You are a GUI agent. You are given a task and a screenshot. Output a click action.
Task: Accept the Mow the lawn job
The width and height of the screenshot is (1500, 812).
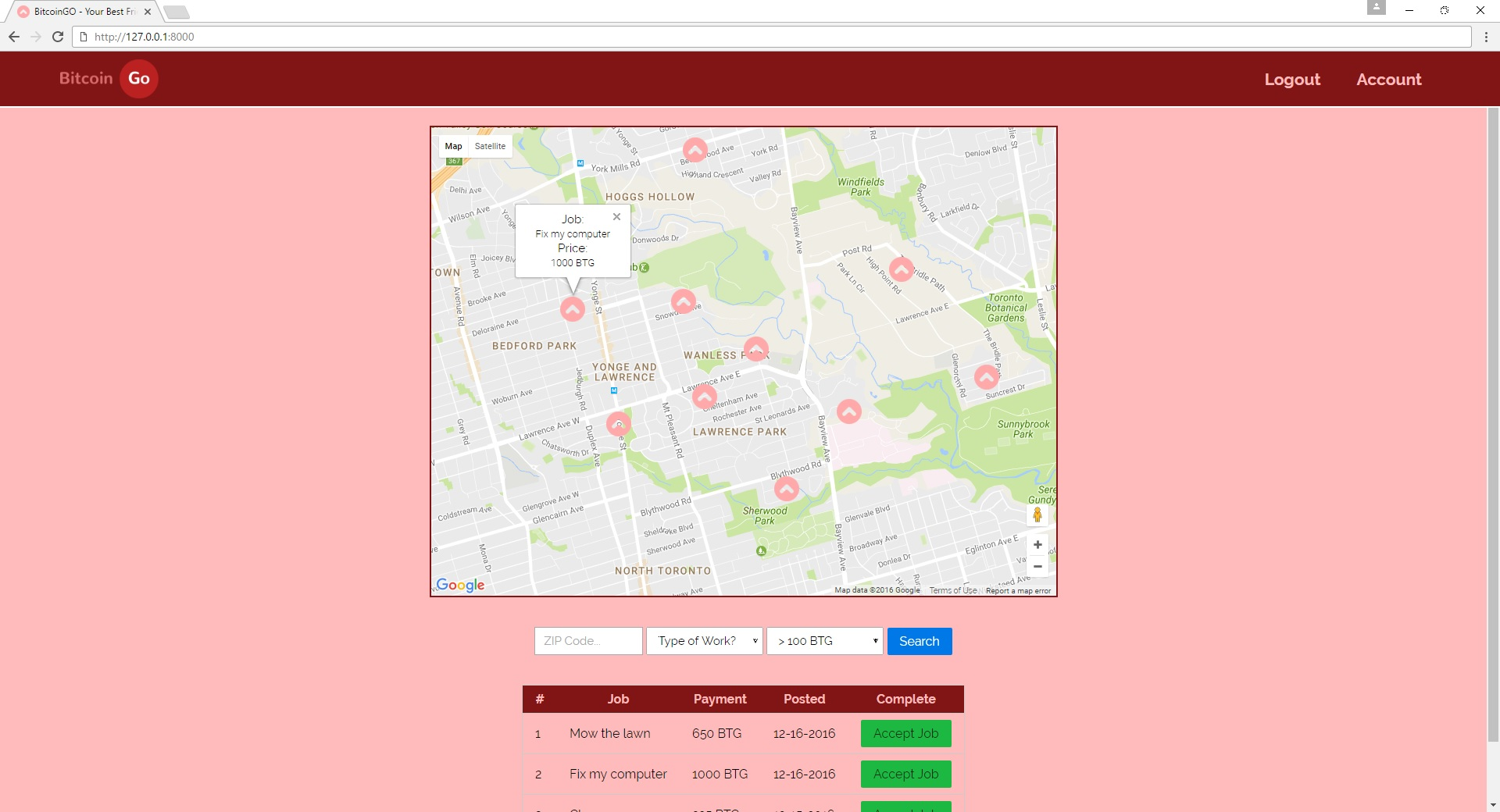pos(906,733)
